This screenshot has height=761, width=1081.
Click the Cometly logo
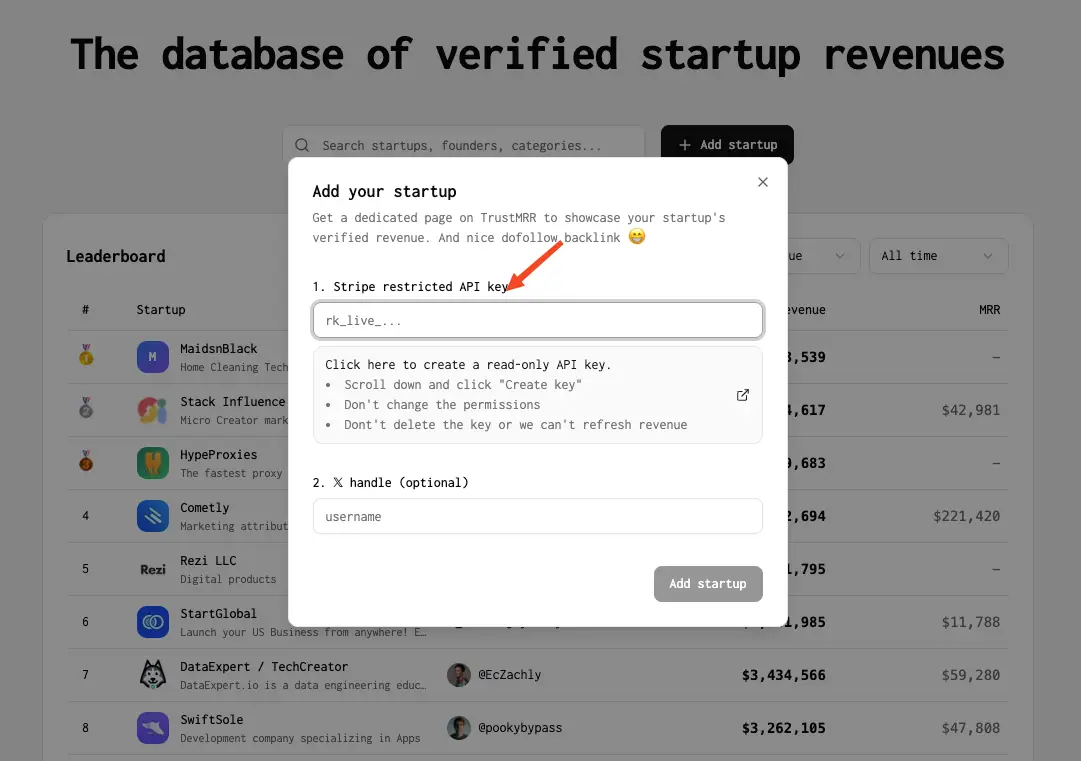(x=152, y=515)
